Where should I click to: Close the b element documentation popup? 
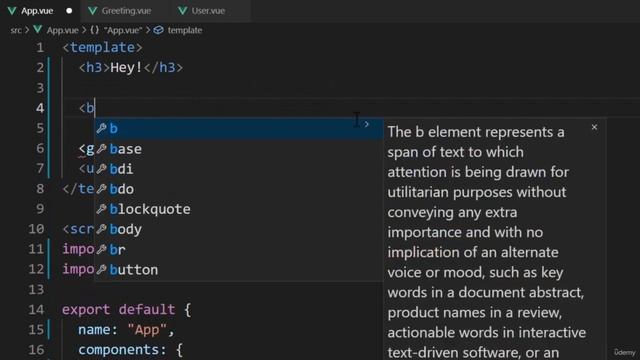594,127
